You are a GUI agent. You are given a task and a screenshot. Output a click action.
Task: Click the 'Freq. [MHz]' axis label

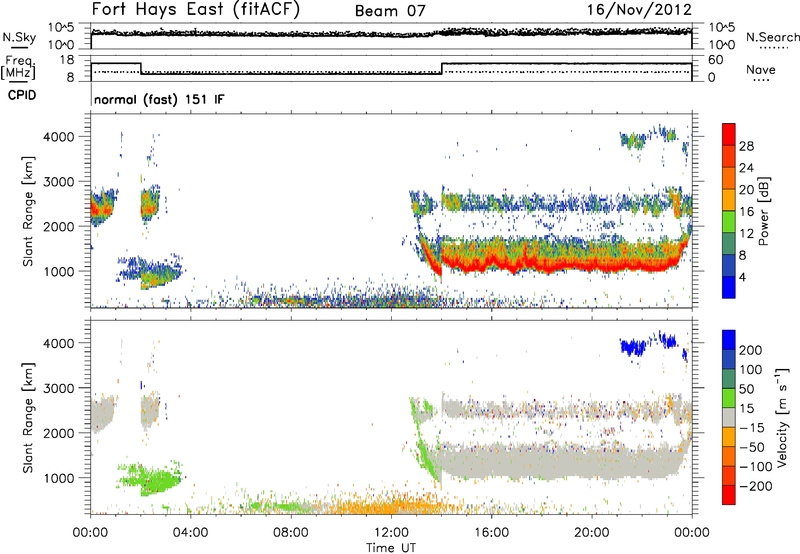pyautogui.click(x=18, y=67)
